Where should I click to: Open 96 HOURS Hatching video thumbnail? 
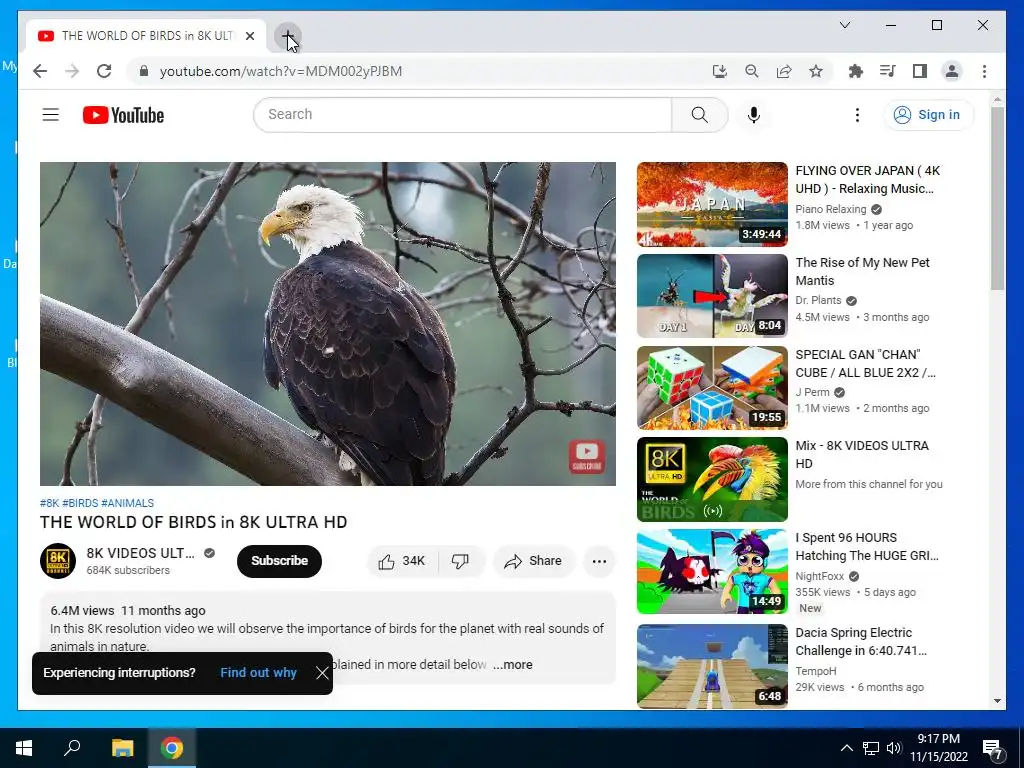point(712,571)
